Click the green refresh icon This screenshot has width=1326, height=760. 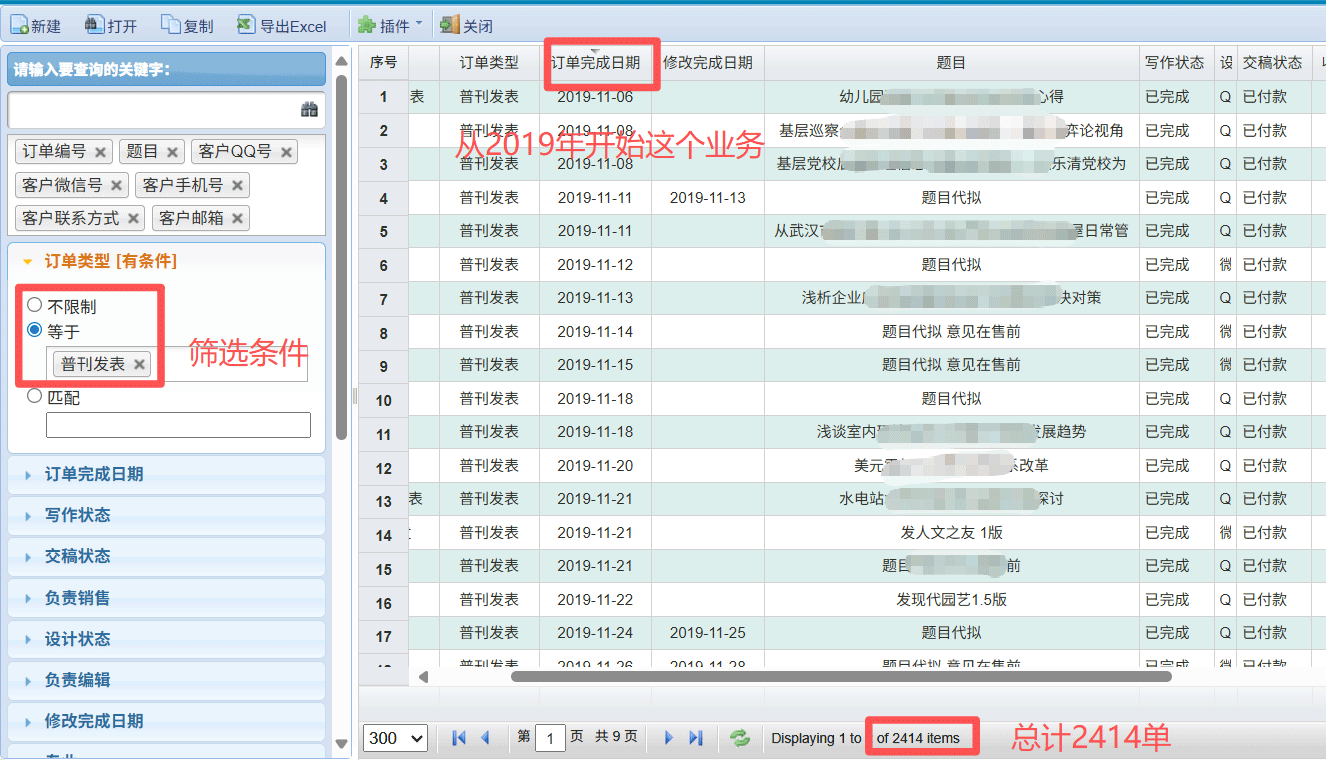pos(740,738)
